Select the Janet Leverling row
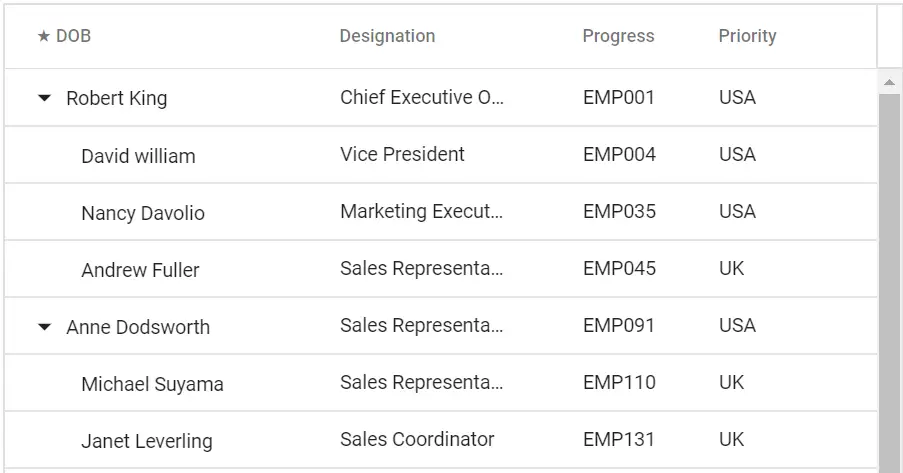903x473 pixels. pos(147,441)
